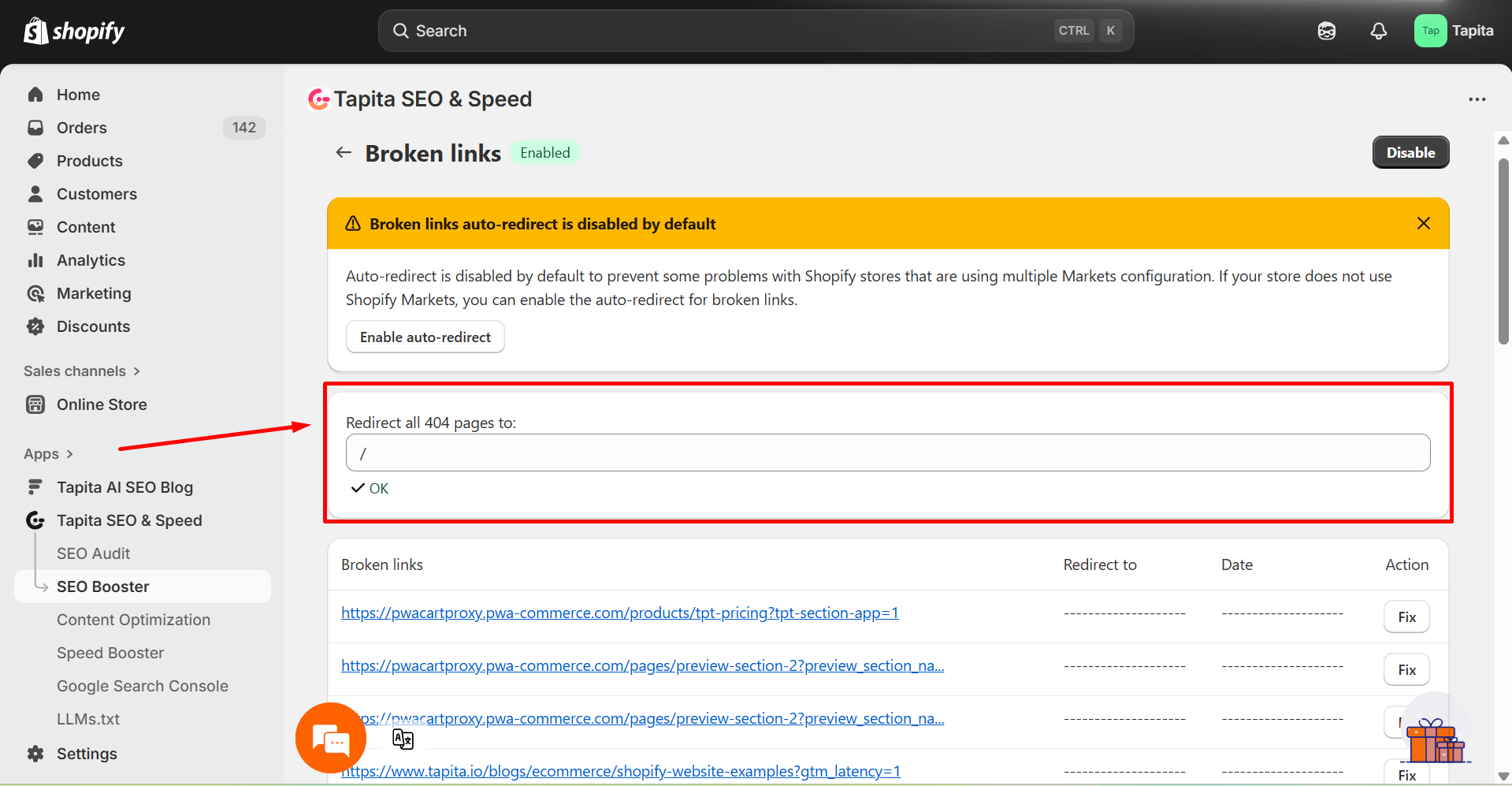Click the Date column header
Image resolution: width=1512 pixels, height=786 pixels.
(x=1237, y=564)
